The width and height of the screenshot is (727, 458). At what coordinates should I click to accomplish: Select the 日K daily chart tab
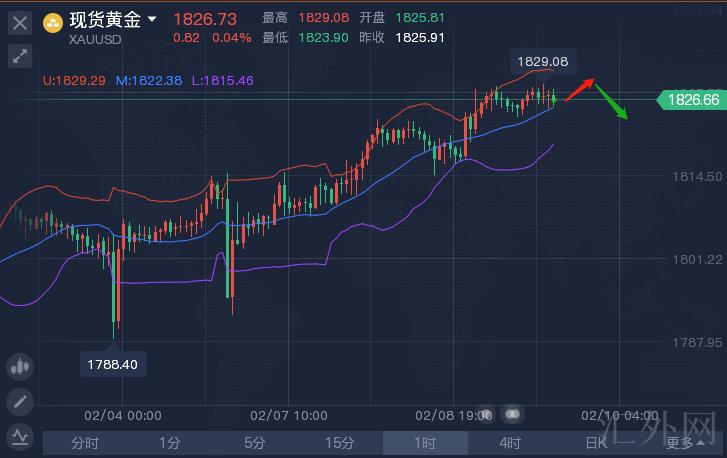coord(596,443)
